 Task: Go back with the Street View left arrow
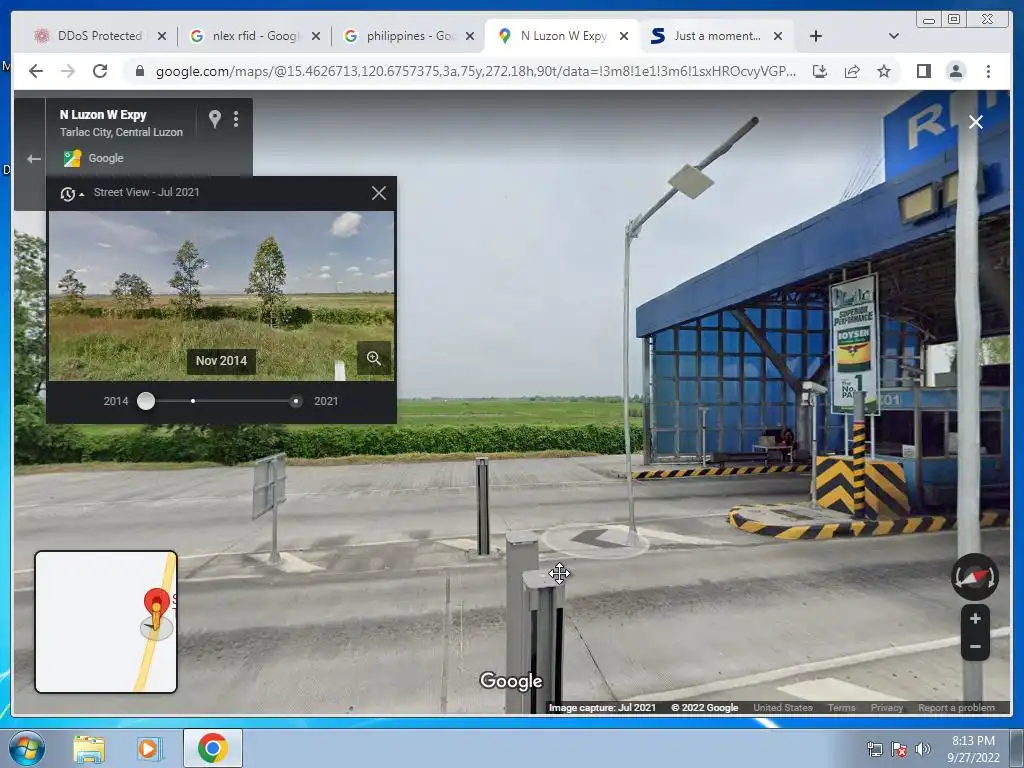point(34,159)
